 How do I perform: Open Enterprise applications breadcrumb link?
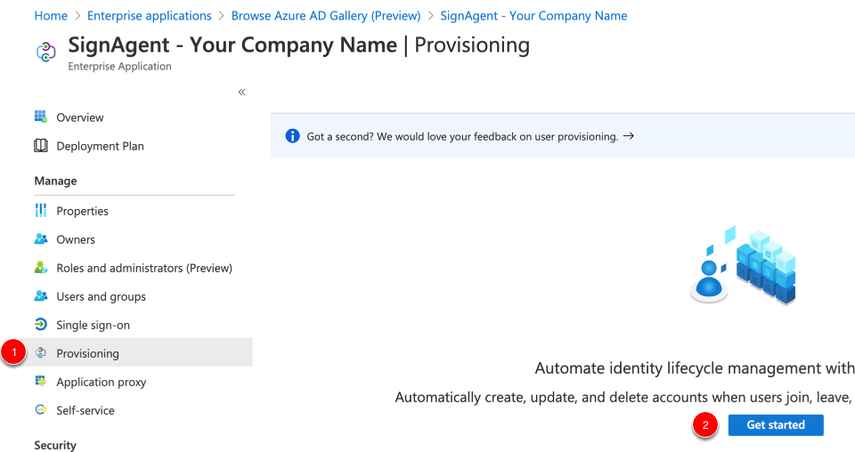click(149, 16)
